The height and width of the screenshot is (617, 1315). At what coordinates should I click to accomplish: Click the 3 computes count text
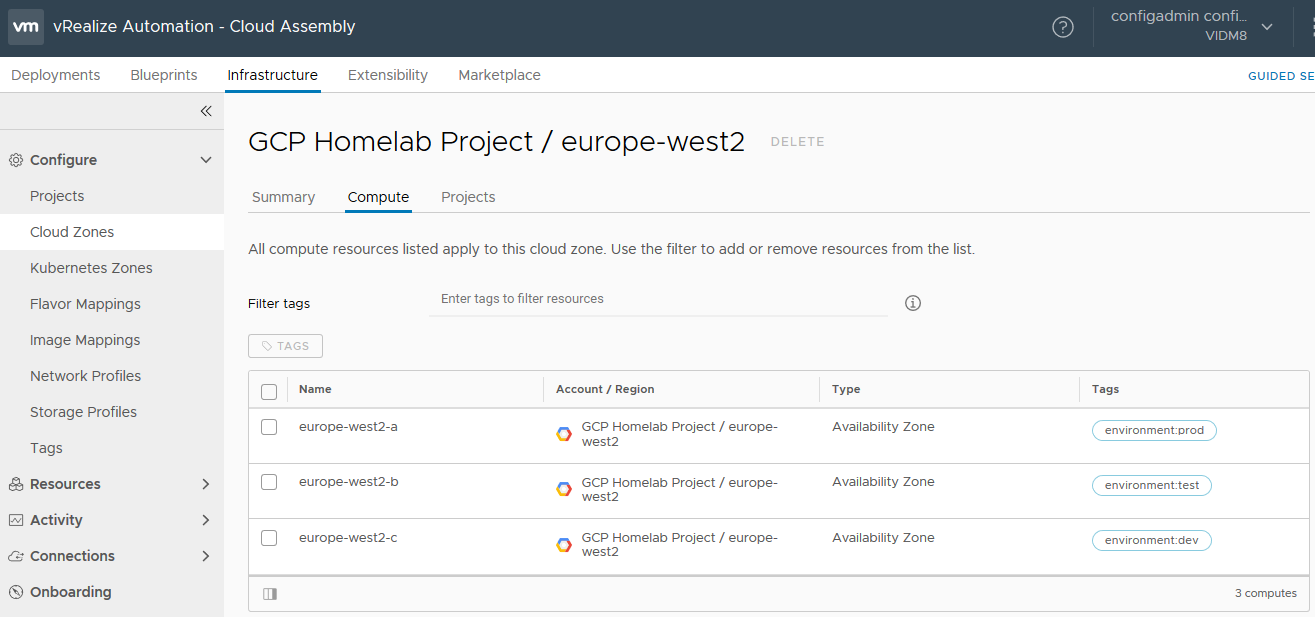coord(1266,593)
